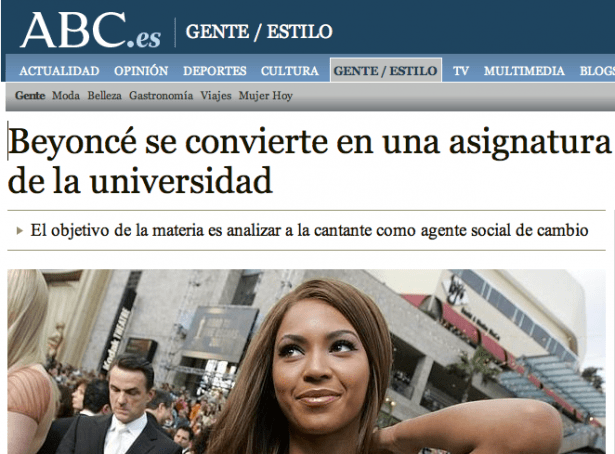The width and height of the screenshot is (615, 454).
Task: Open the GENTE / ESTILO header title
Action: (x=259, y=32)
